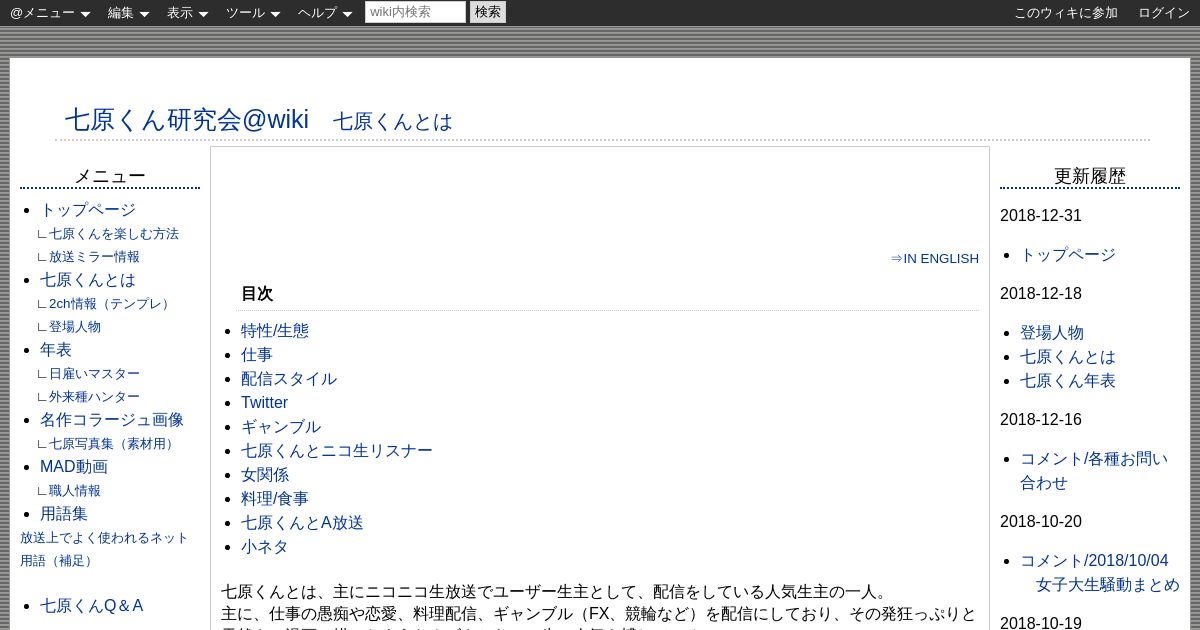Screen dimensions: 1200x630
Task: Jump to 七原くんとニコ生リスナー section
Action: click(337, 451)
